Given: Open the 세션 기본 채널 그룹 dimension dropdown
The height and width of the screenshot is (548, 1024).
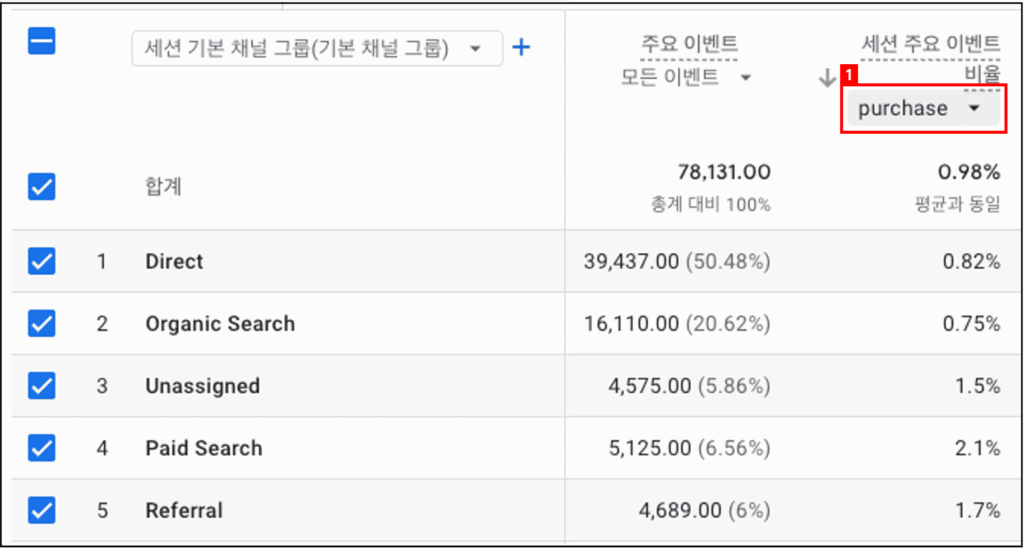Looking at the screenshot, I should click(x=316, y=48).
